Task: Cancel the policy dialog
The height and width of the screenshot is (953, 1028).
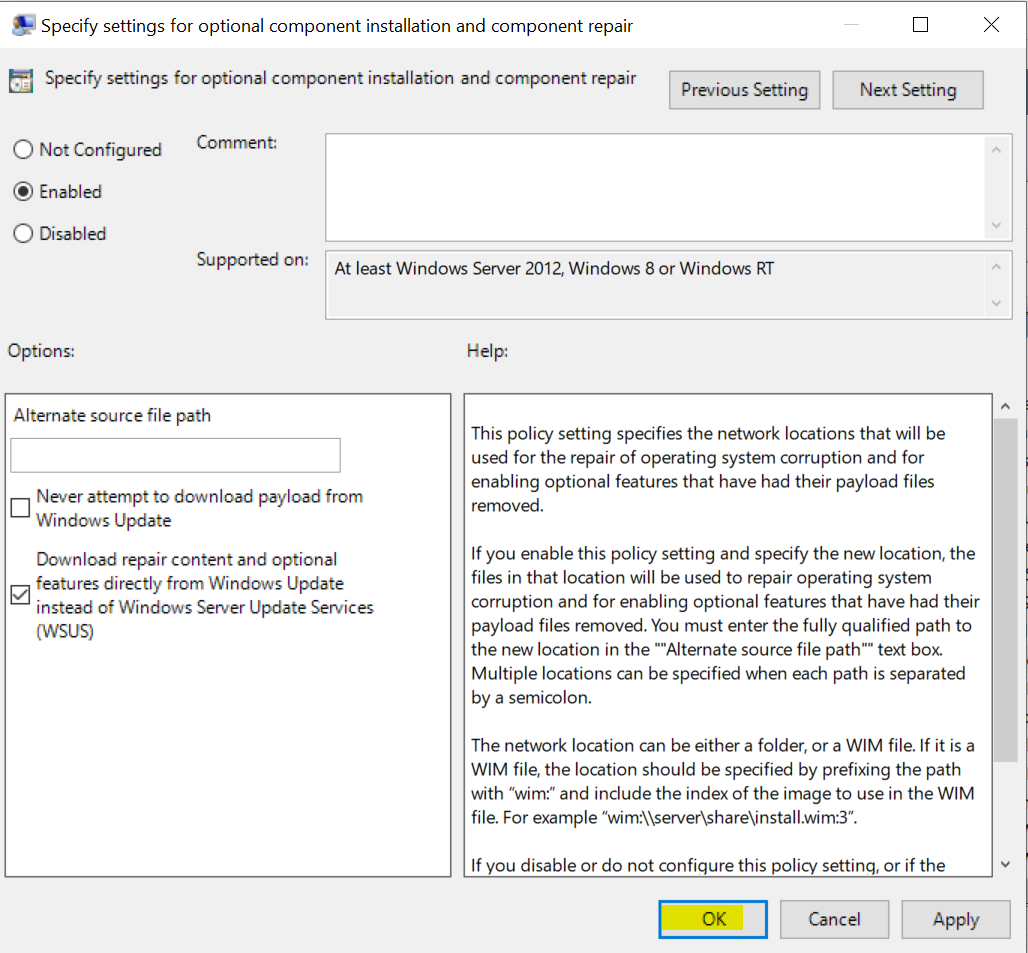Action: point(834,919)
